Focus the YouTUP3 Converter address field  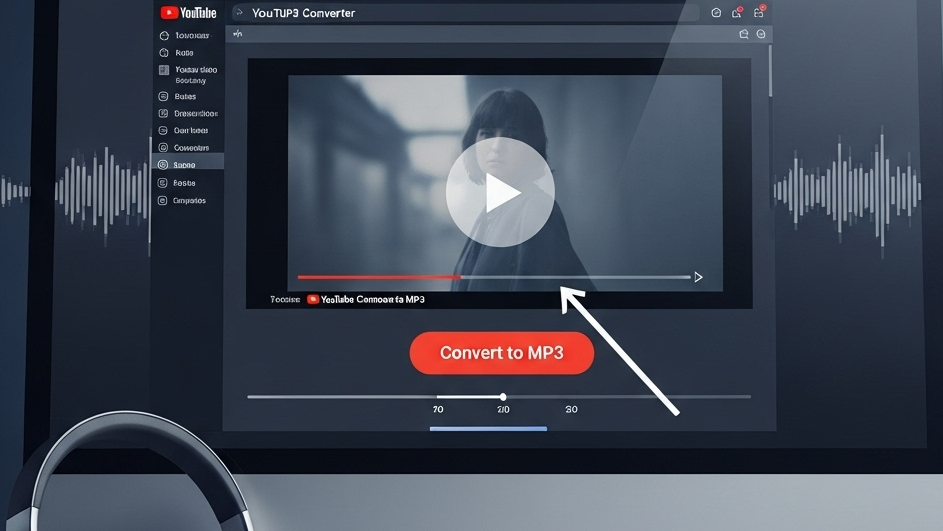pyautogui.click(x=465, y=13)
